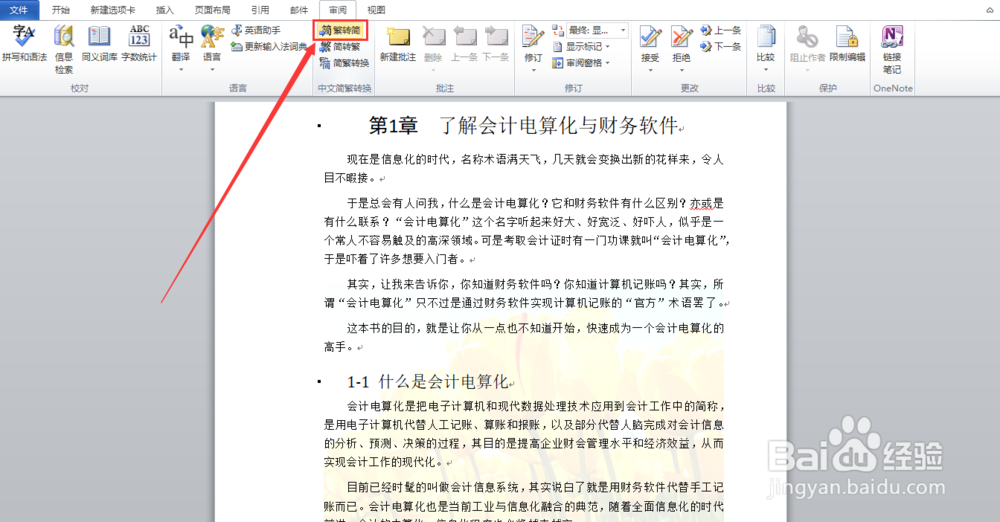Viewport: 1000px width, 522px height.
Task: Go to next change (更改 下一条)
Action: 721,47
